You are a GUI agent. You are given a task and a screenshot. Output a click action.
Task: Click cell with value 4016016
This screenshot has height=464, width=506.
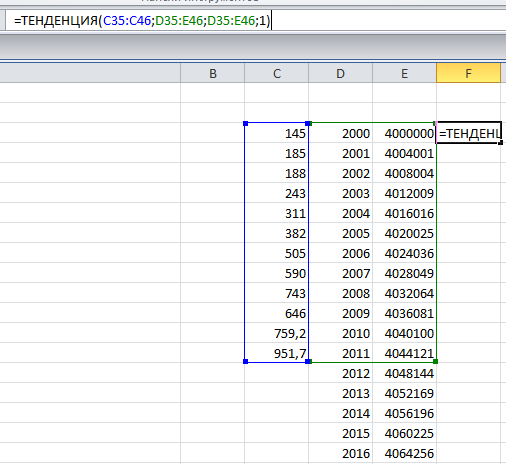pos(404,213)
